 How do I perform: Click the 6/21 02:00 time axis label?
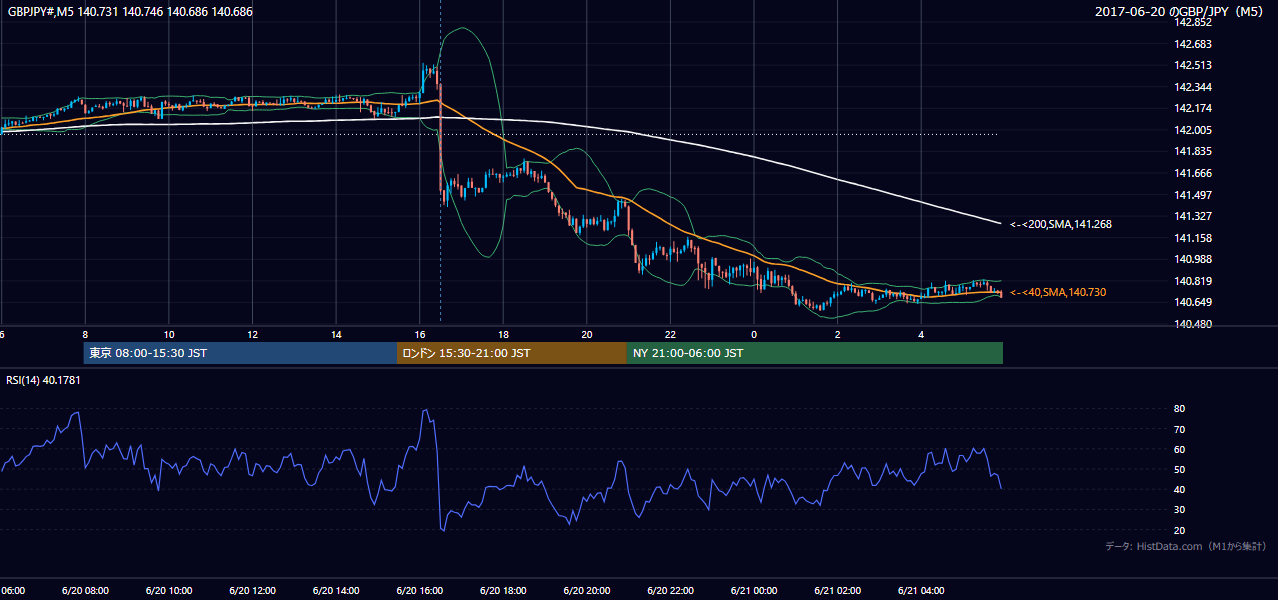click(837, 591)
